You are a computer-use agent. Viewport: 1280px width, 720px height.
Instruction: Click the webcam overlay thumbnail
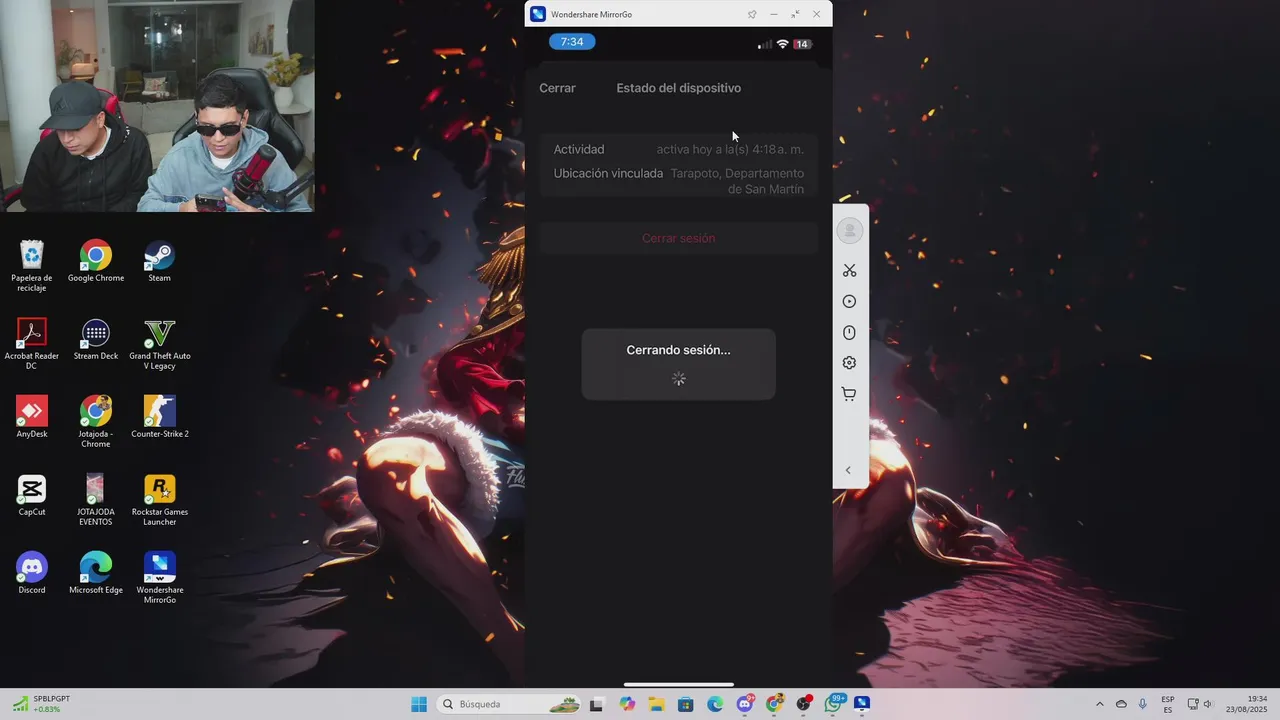[157, 106]
